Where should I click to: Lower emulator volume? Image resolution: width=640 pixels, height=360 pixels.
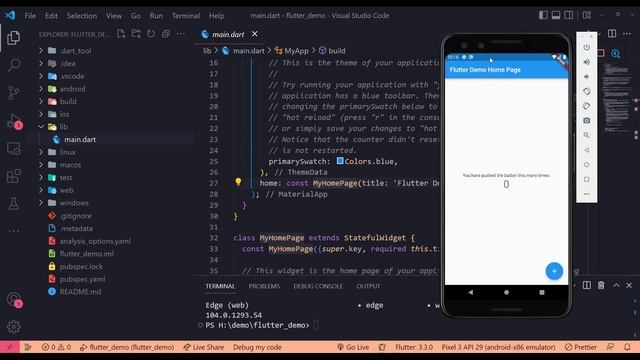pos(587,77)
